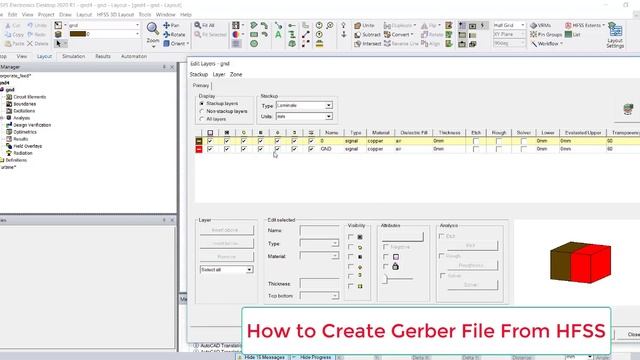
Task: Select the arrow pointer tool
Action: 58,43
